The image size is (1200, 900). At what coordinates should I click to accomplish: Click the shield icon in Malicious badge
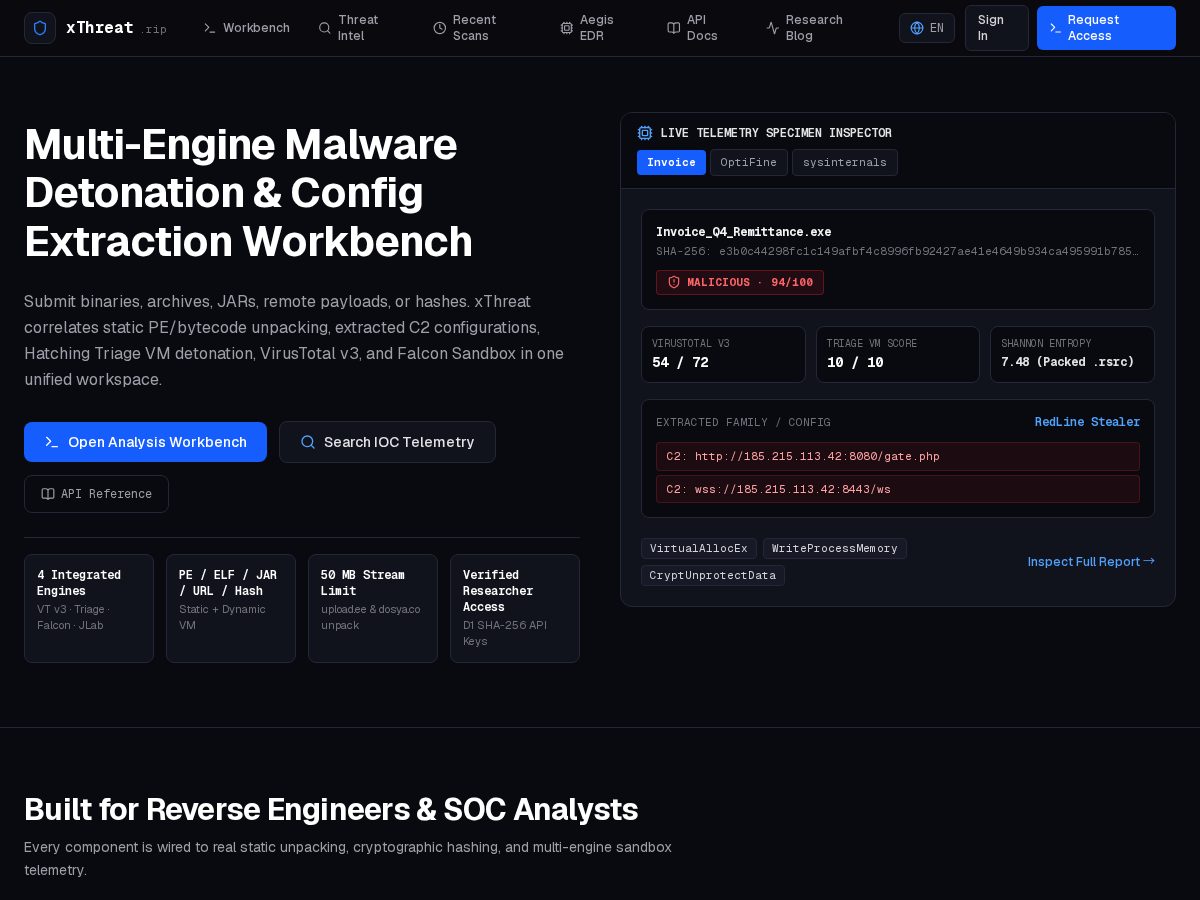pos(674,283)
